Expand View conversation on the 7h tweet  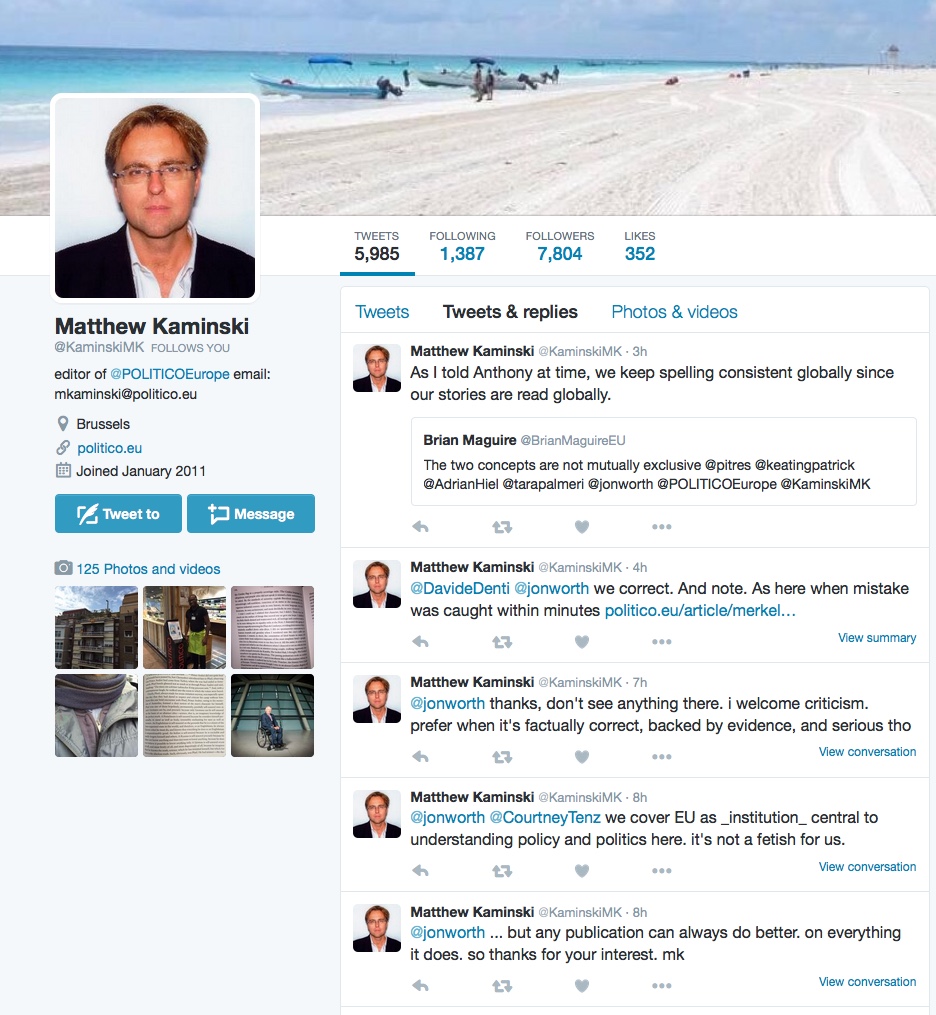(x=867, y=752)
